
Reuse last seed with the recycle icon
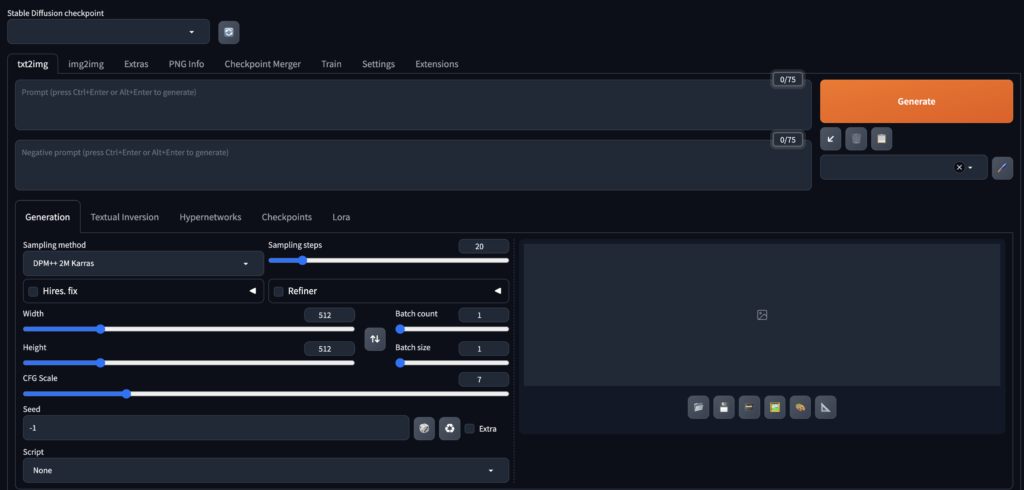click(x=450, y=428)
